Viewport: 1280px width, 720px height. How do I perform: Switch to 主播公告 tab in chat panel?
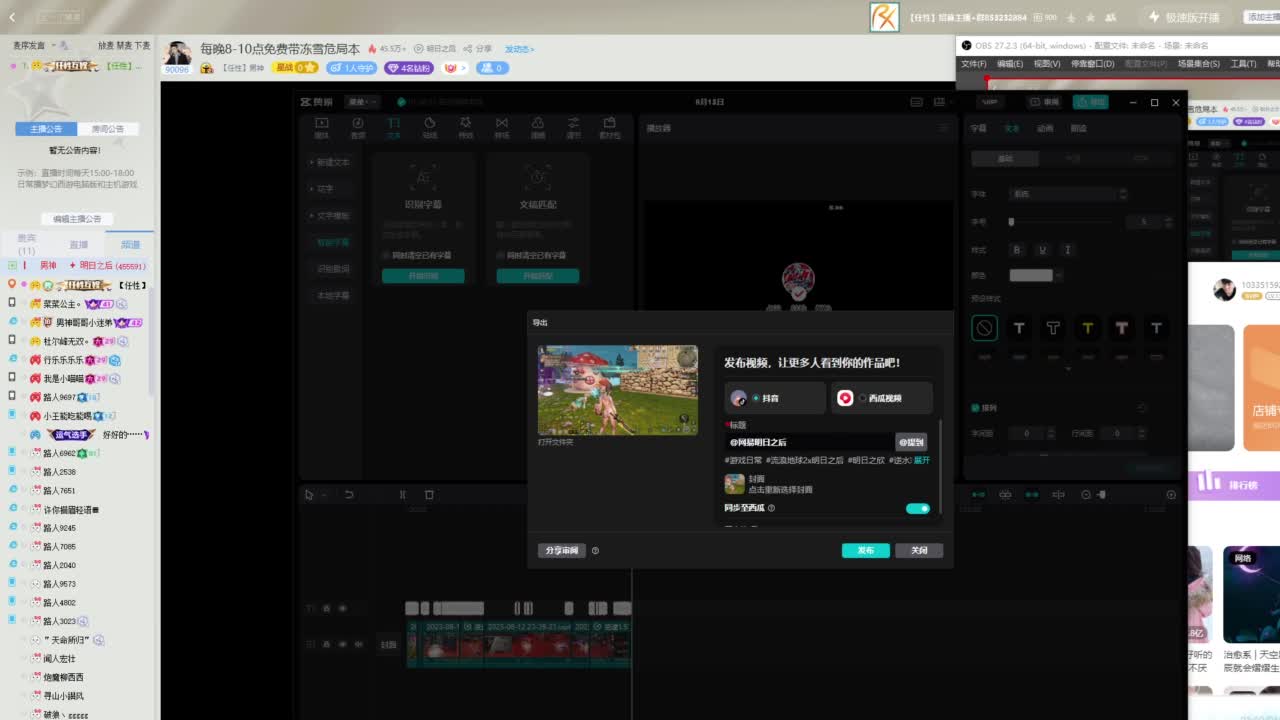point(46,129)
